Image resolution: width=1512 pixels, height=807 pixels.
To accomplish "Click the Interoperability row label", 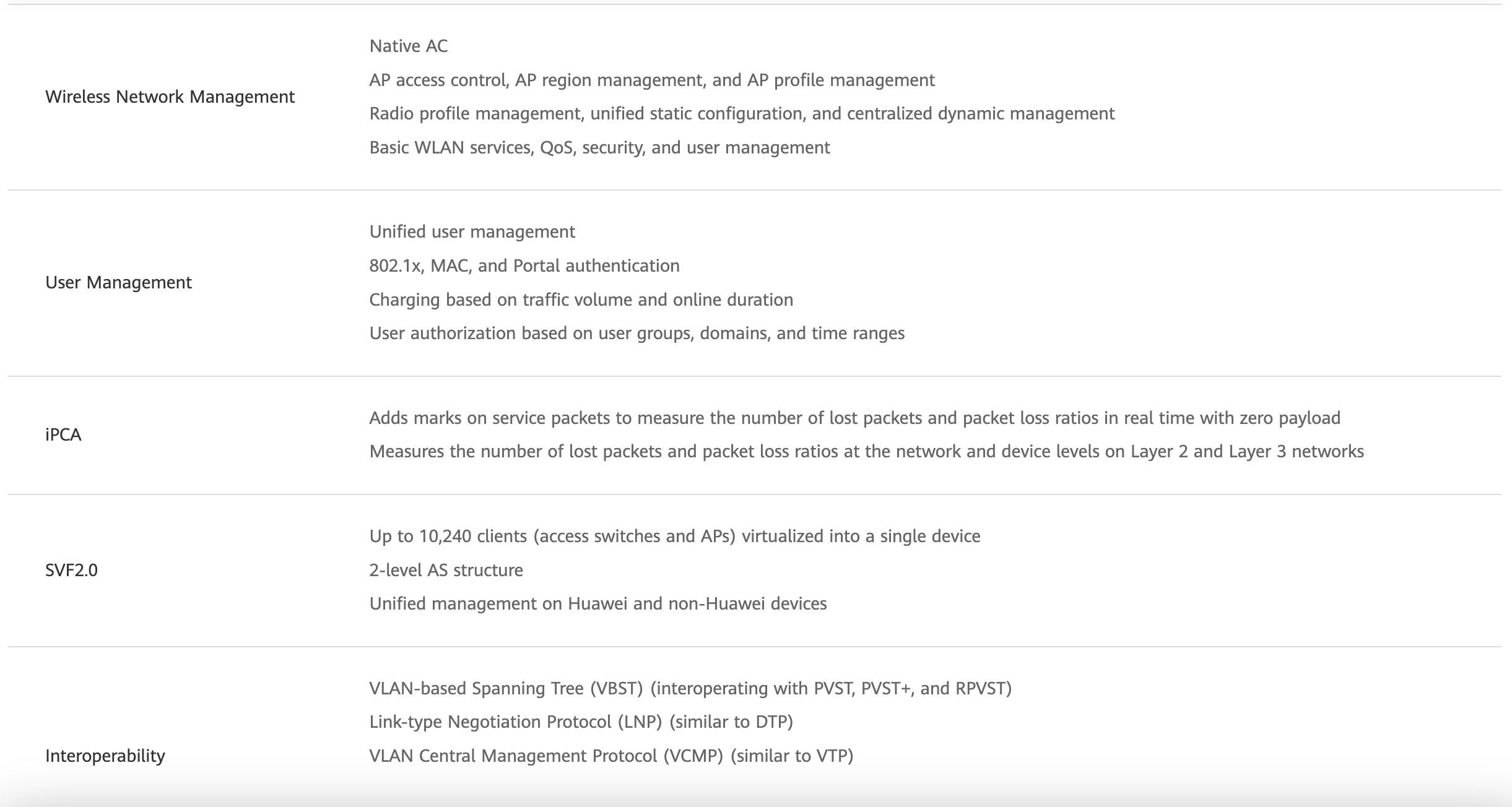I will [x=105, y=756].
